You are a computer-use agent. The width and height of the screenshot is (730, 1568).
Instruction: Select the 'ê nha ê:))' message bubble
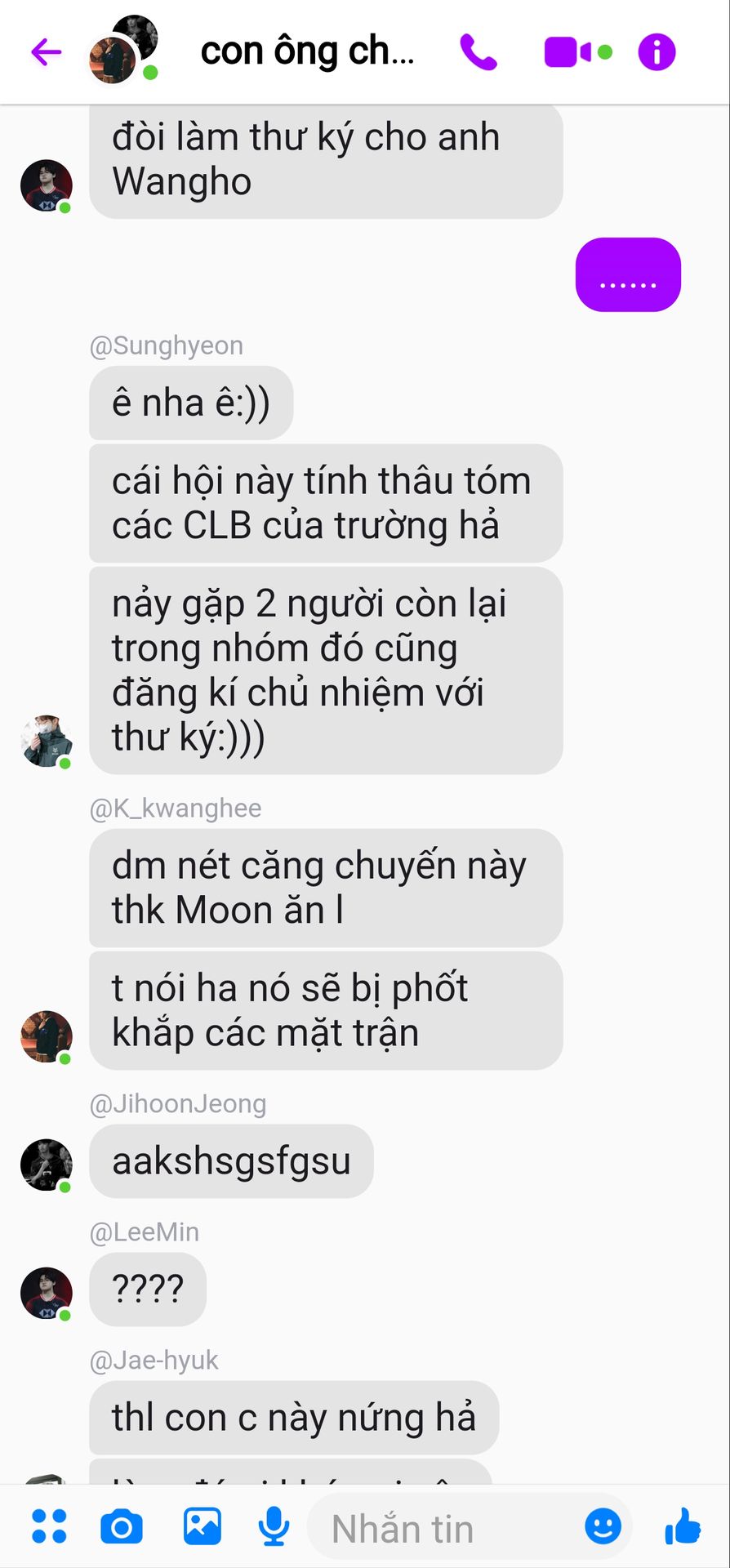pyautogui.click(x=191, y=403)
